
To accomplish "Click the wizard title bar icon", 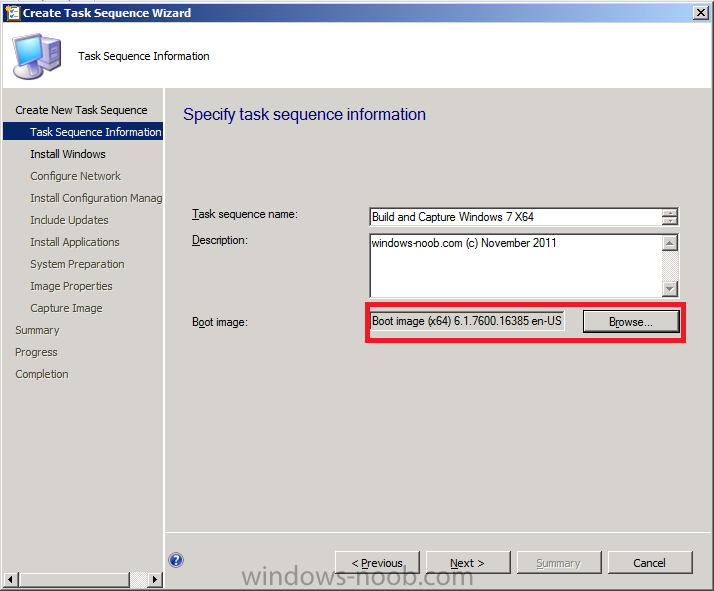I will coord(12,13).
